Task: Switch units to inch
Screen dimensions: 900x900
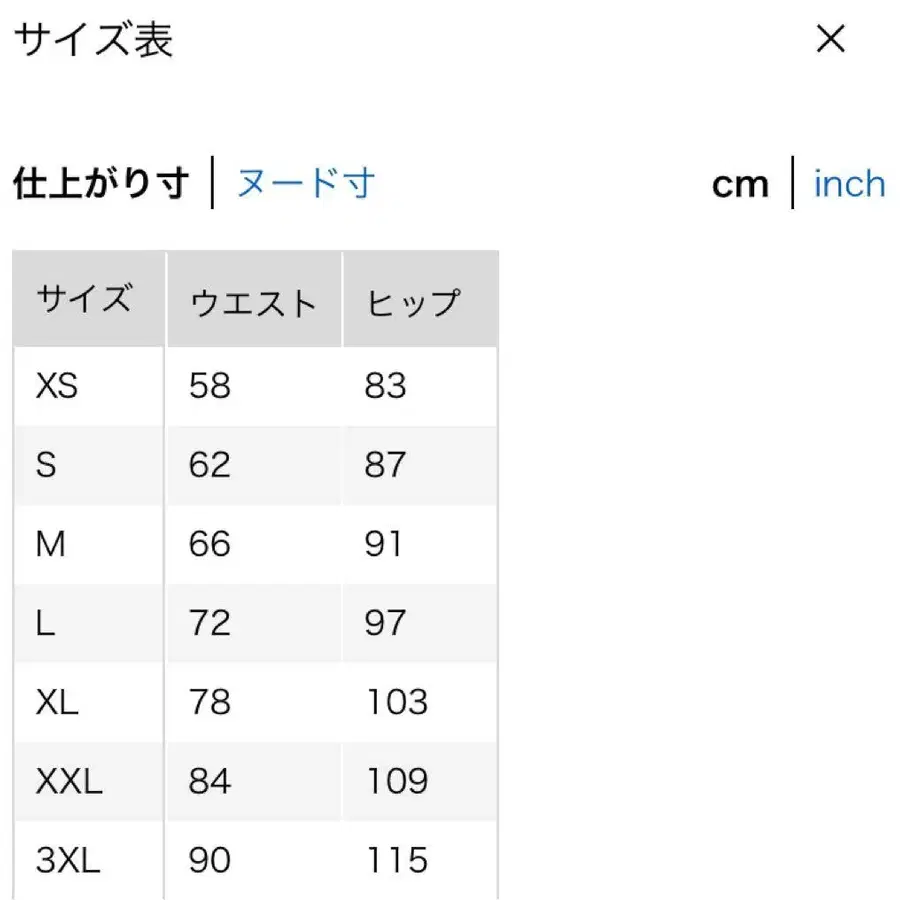Action: pos(849,183)
